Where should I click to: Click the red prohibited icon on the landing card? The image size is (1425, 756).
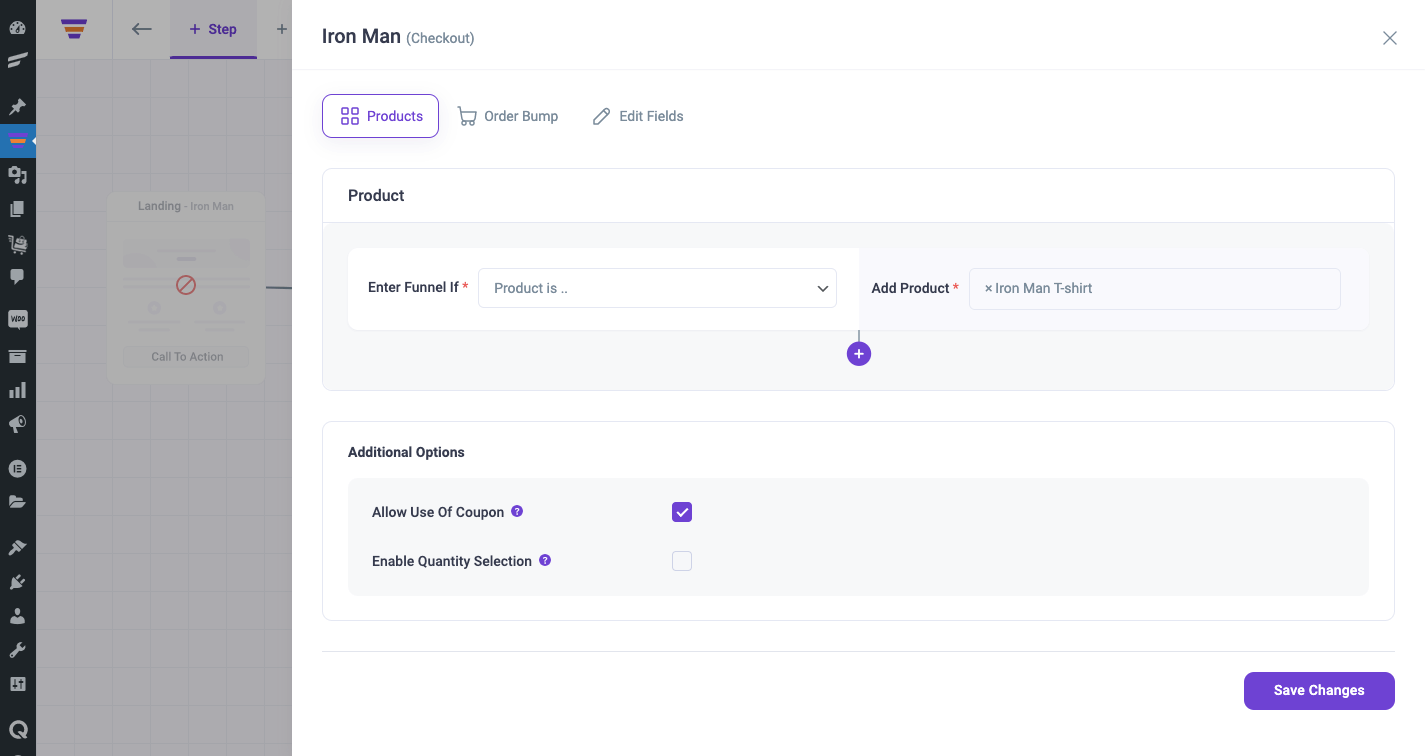point(186,285)
